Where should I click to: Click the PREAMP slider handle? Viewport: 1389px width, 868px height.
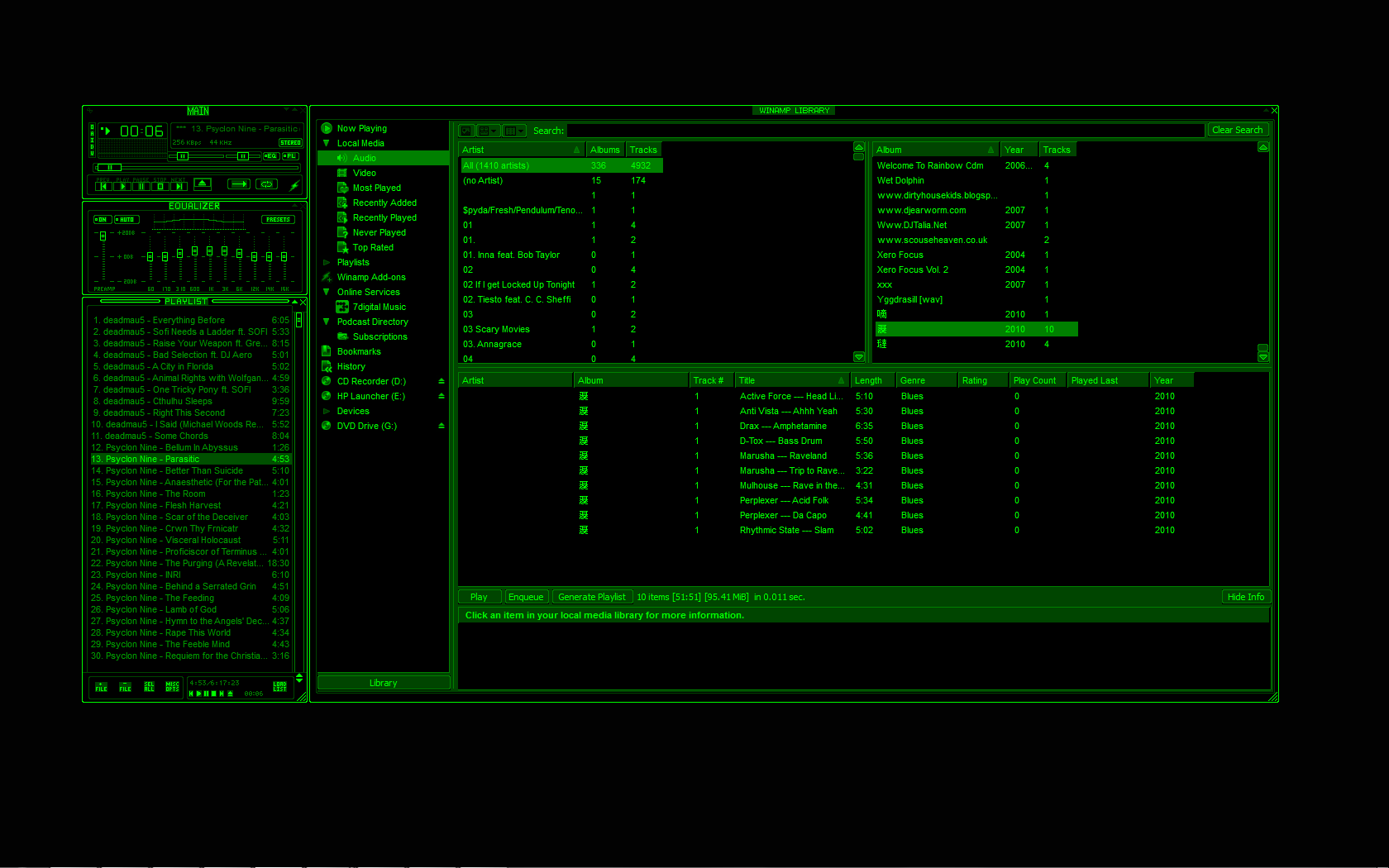click(x=103, y=236)
